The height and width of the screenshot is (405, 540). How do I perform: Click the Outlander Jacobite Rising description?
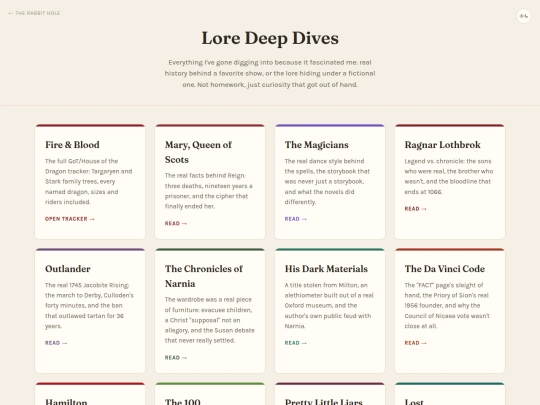[x=89, y=305]
